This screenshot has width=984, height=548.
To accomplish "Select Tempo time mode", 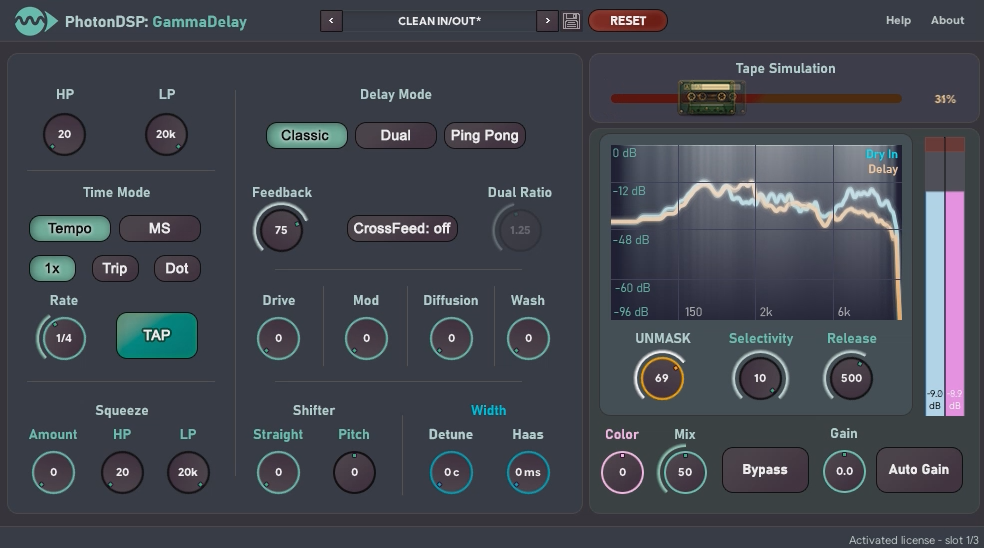I will (x=70, y=228).
